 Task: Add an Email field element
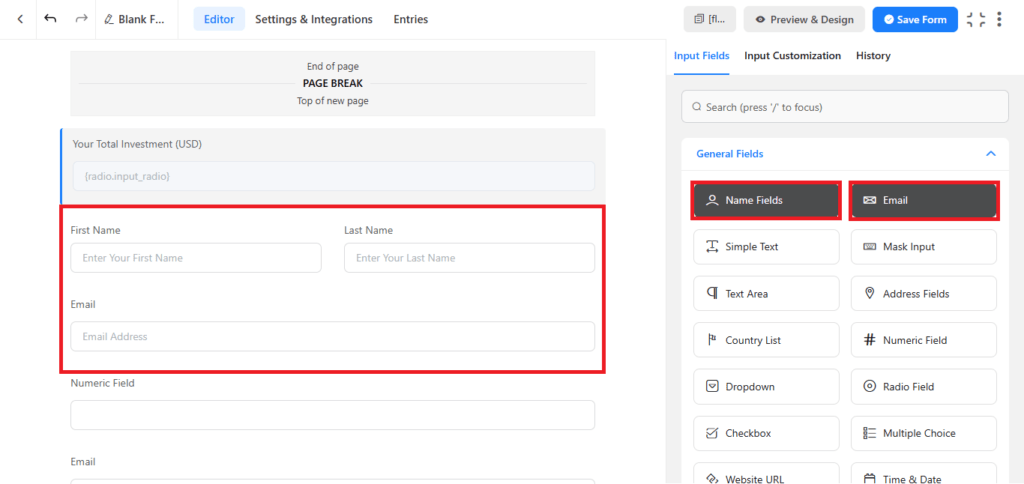(923, 201)
